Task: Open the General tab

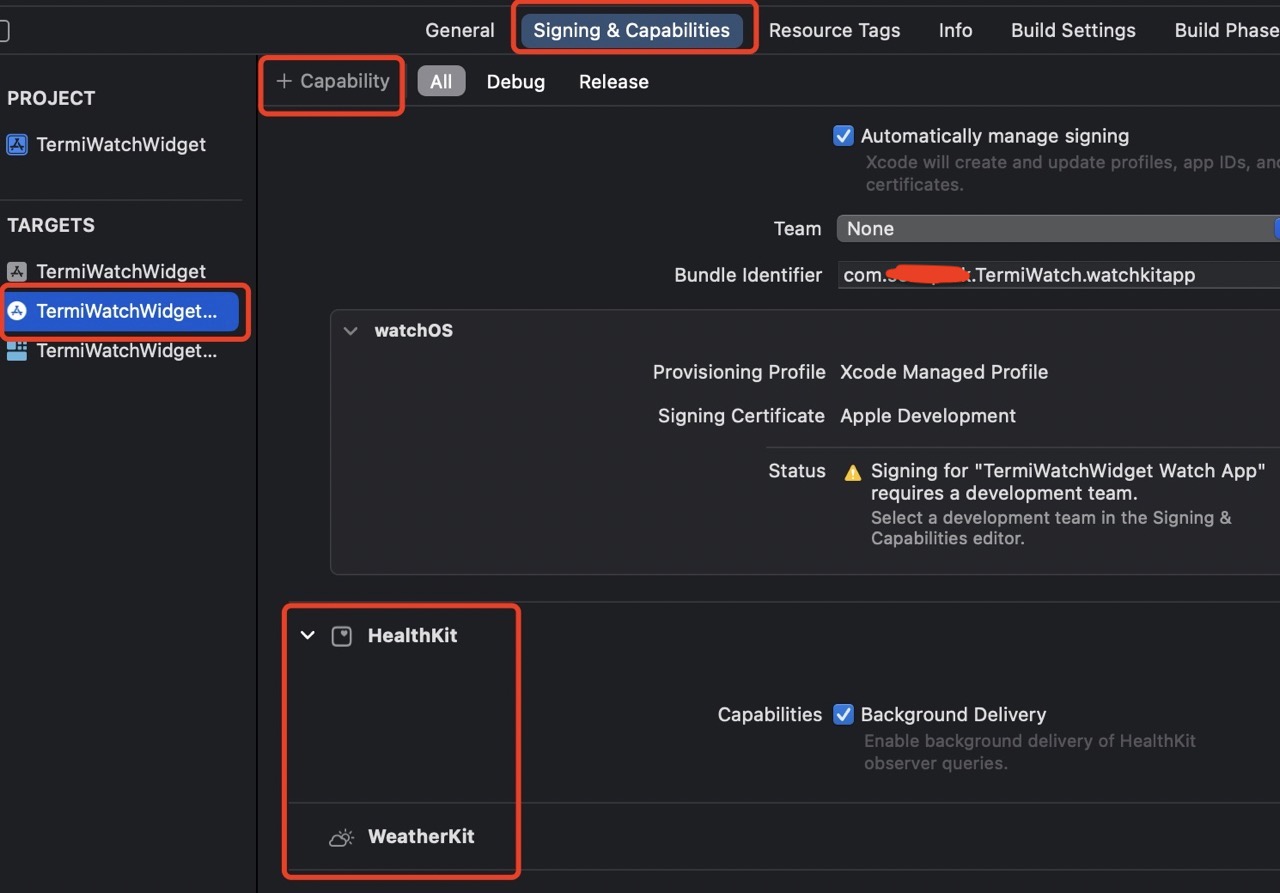Action: 459,30
